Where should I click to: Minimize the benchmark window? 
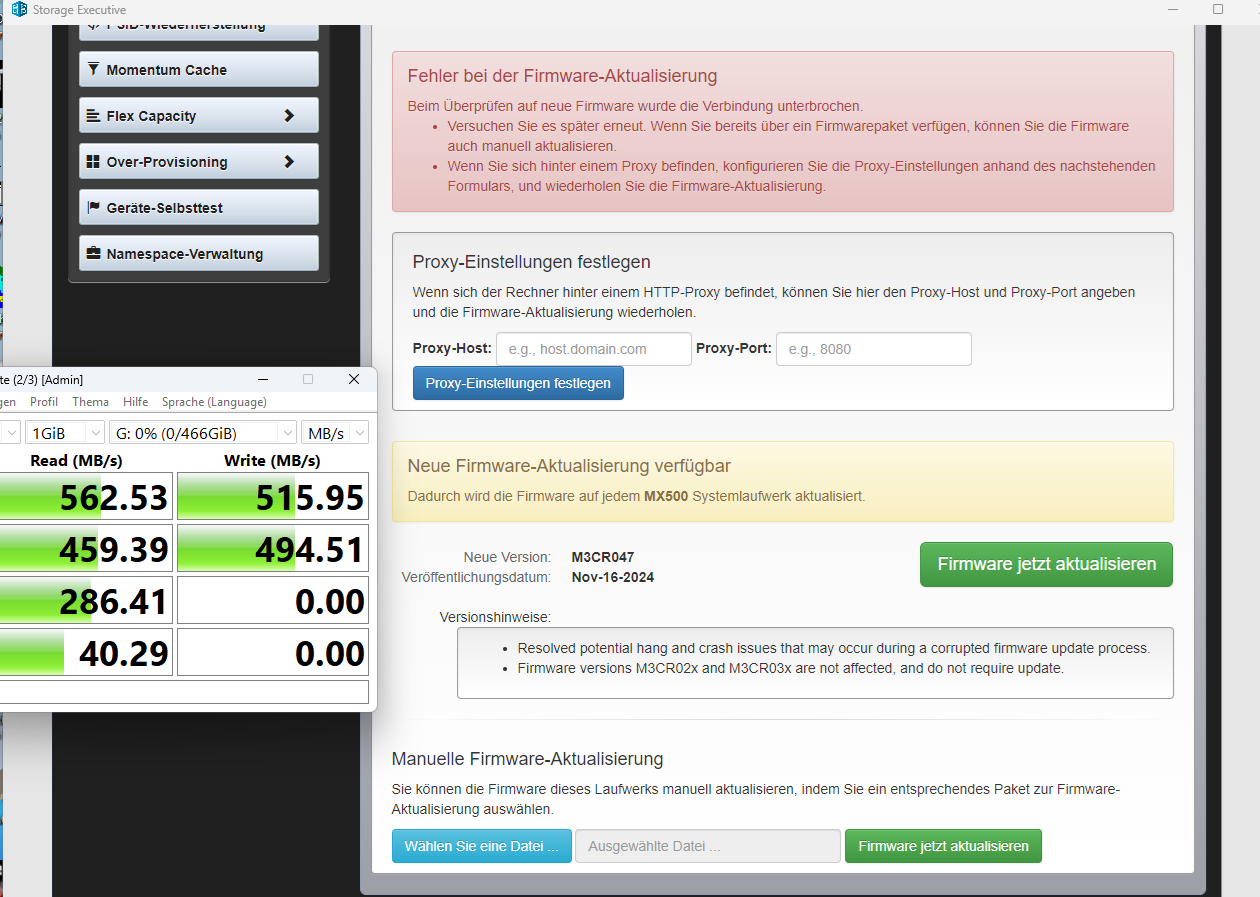point(263,379)
